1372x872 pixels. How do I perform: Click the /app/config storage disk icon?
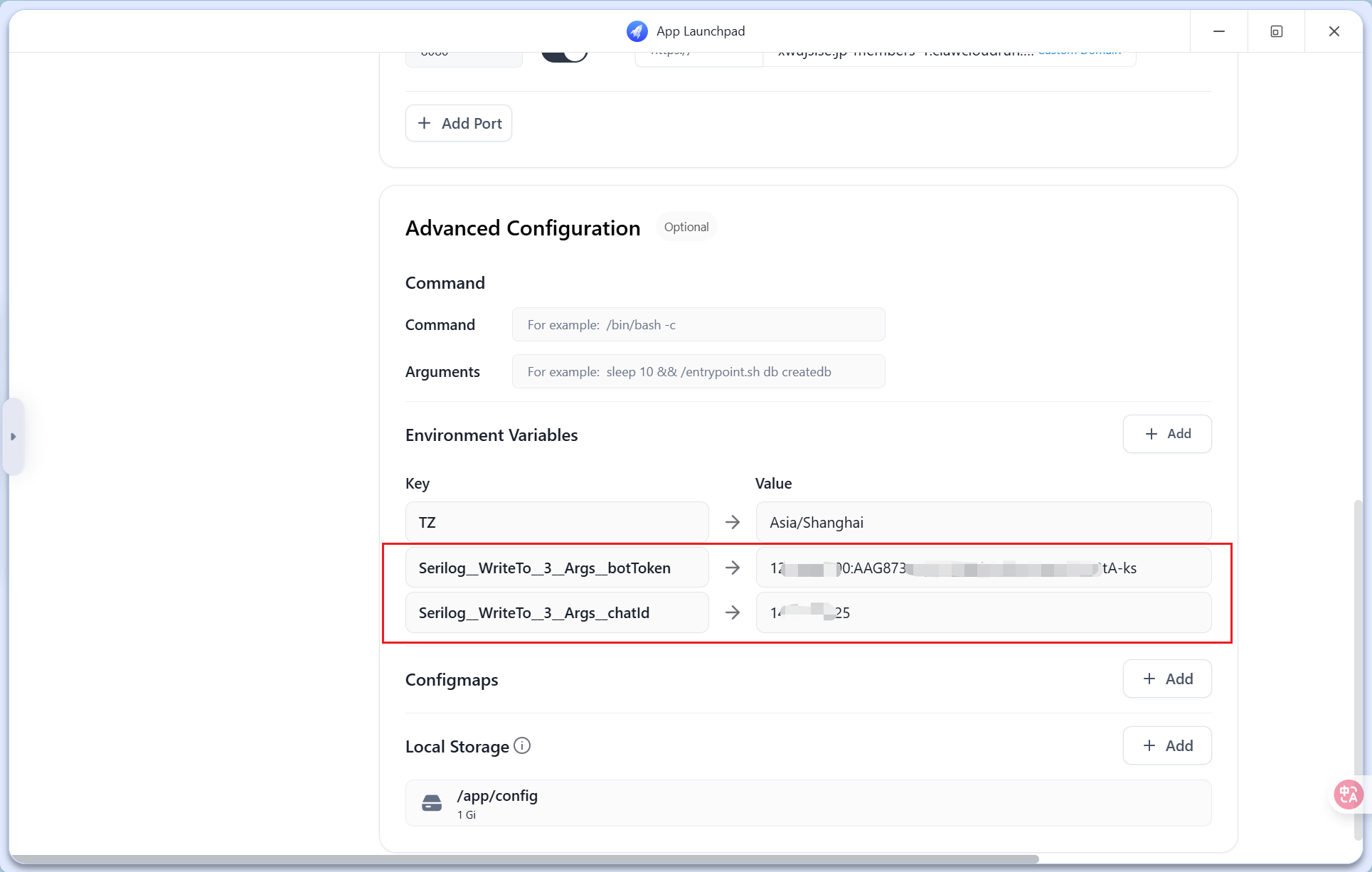tap(432, 803)
